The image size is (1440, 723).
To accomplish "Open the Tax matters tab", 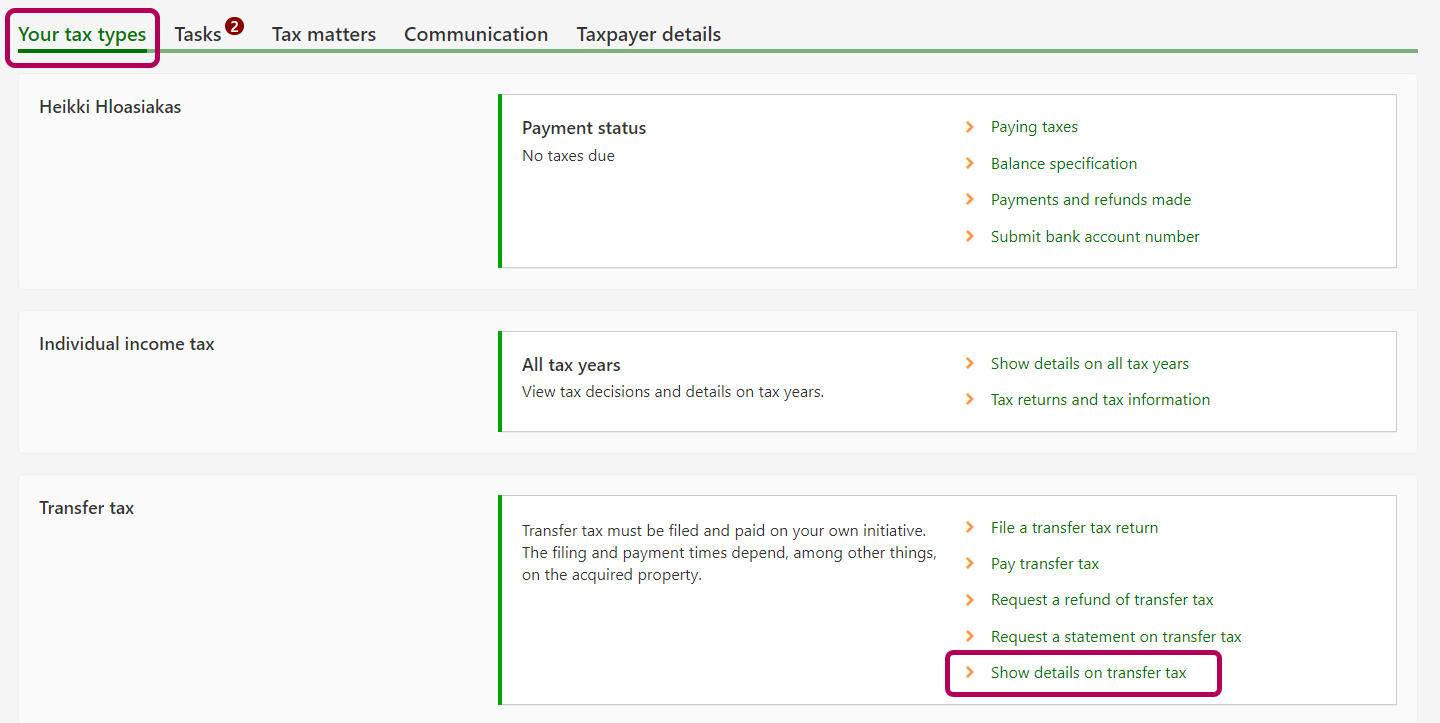I will tap(324, 35).
